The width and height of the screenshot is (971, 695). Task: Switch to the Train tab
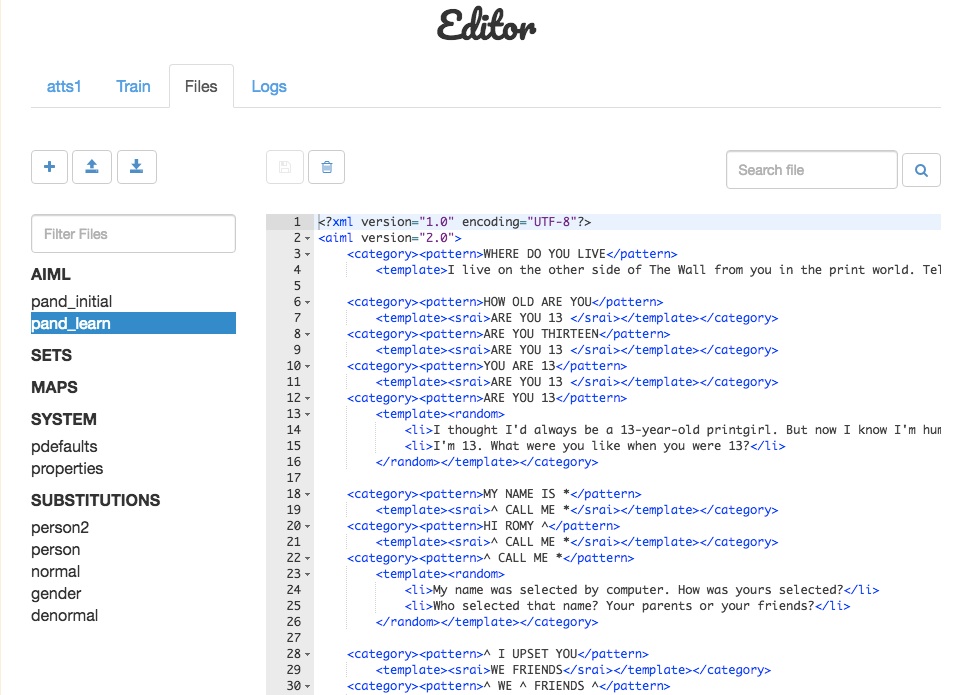pyautogui.click(x=133, y=86)
